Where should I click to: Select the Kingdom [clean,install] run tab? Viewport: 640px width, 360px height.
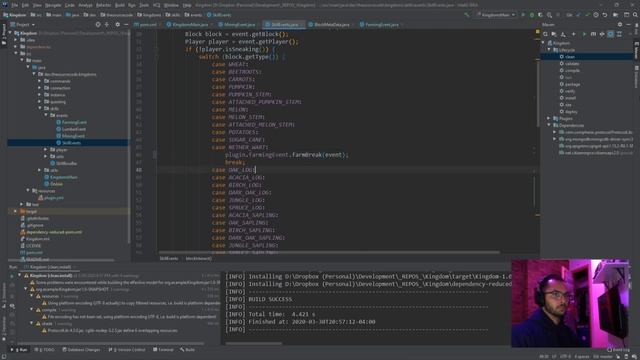(50, 267)
